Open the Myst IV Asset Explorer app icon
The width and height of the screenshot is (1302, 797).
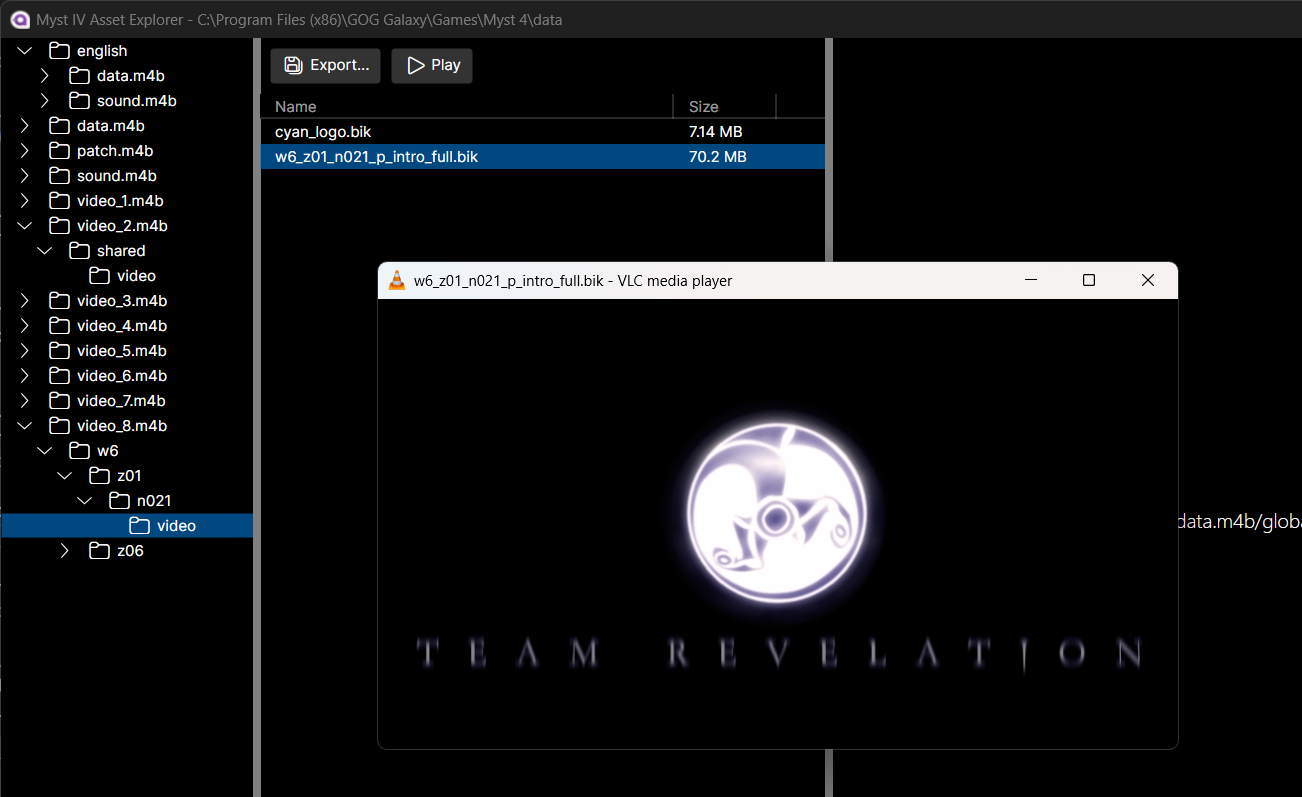coord(20,19)
